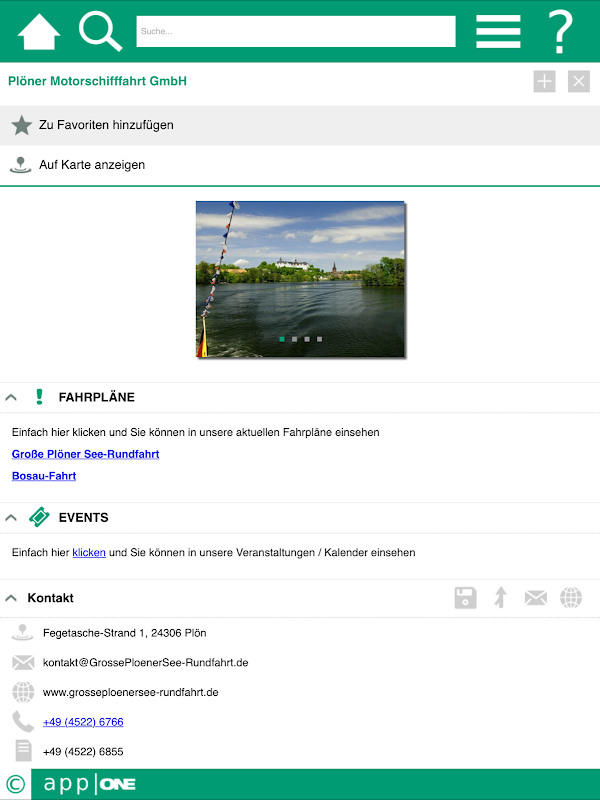Select kontakt@GrossePloenerSee-Rundfahrt.de email
600x800 pixels.
click(x=145, y=663)
